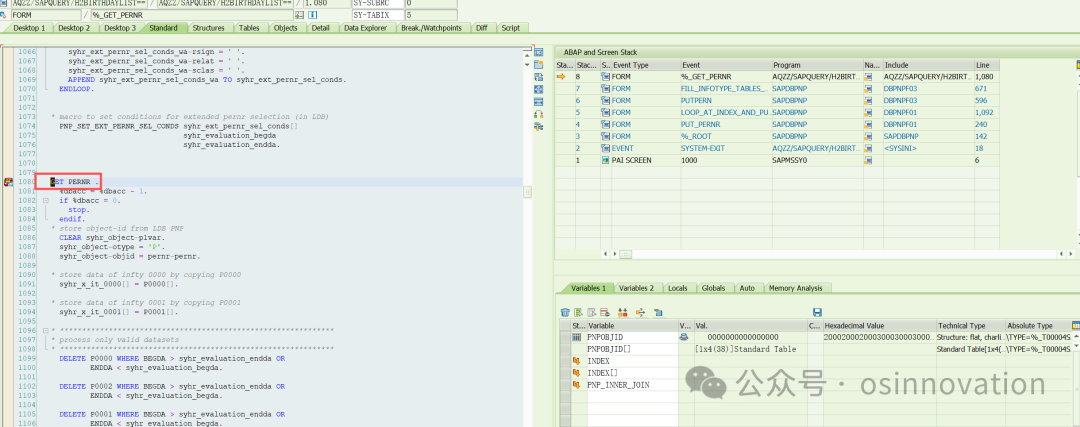Switch to the Objects tab
This screenshot has width=1080, height=427.
285,28
